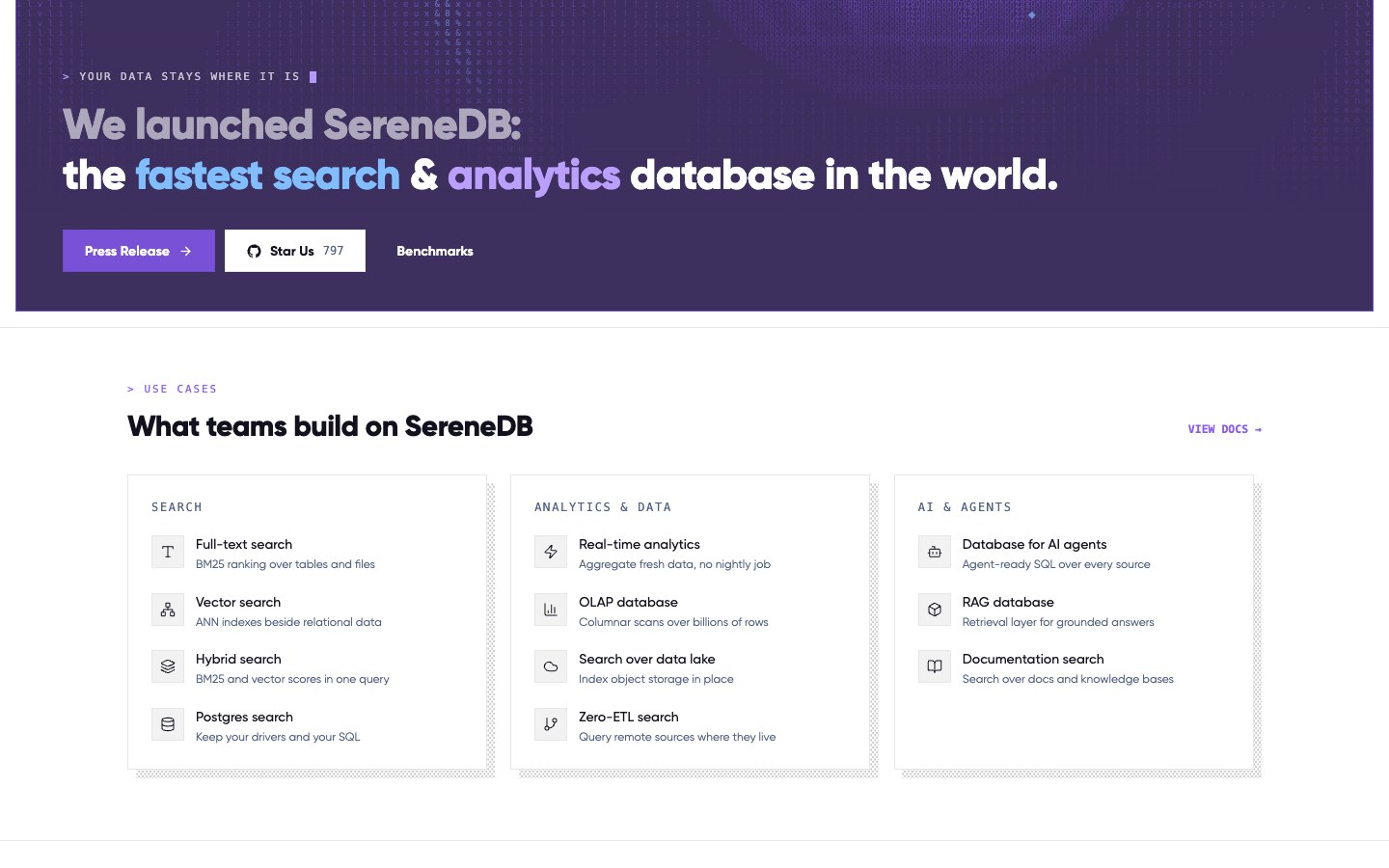Click the USE CASES section label
Image resolution: width=1389 pixels, height=868 pixels.
[173, 389]
